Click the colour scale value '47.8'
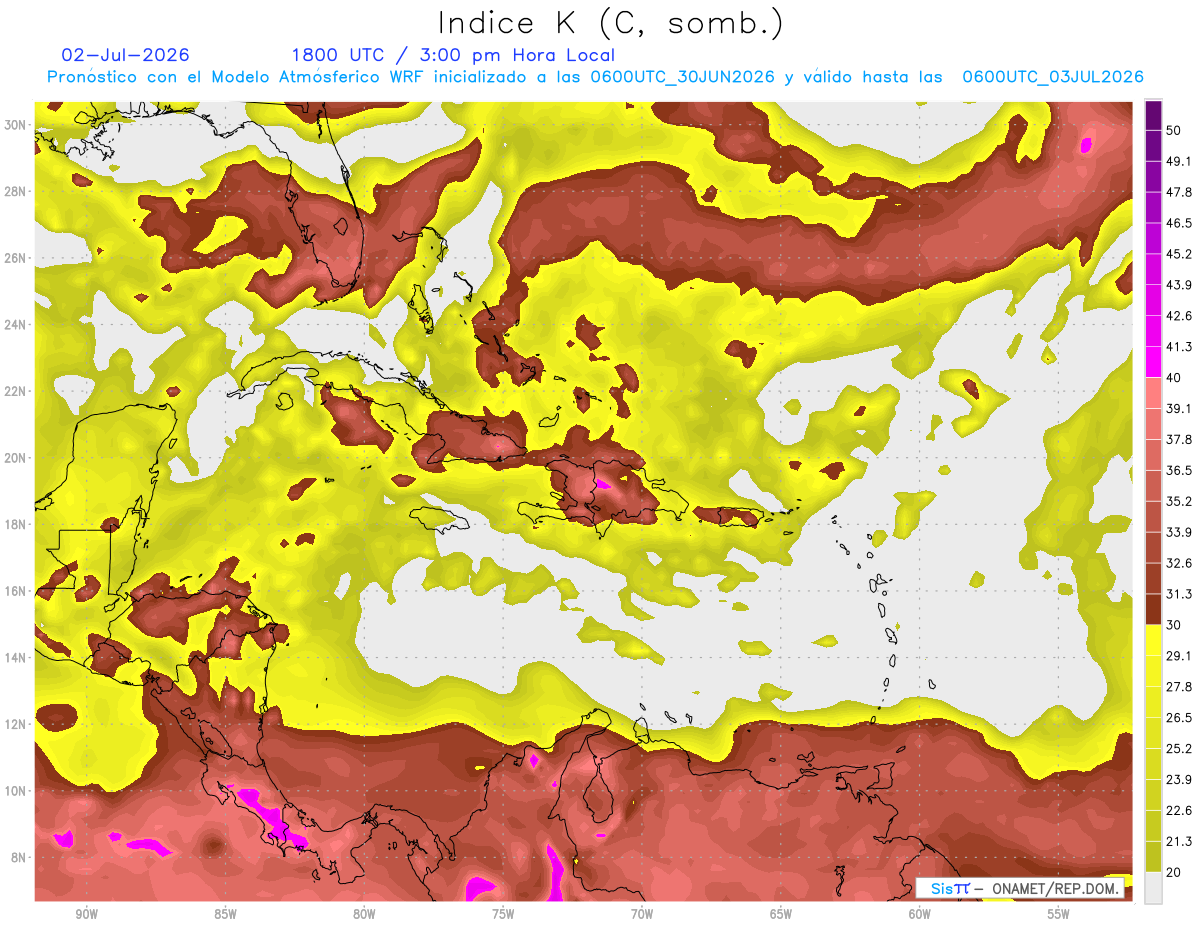Viewport: 1200px width, 927px height. click(1179, 192)
